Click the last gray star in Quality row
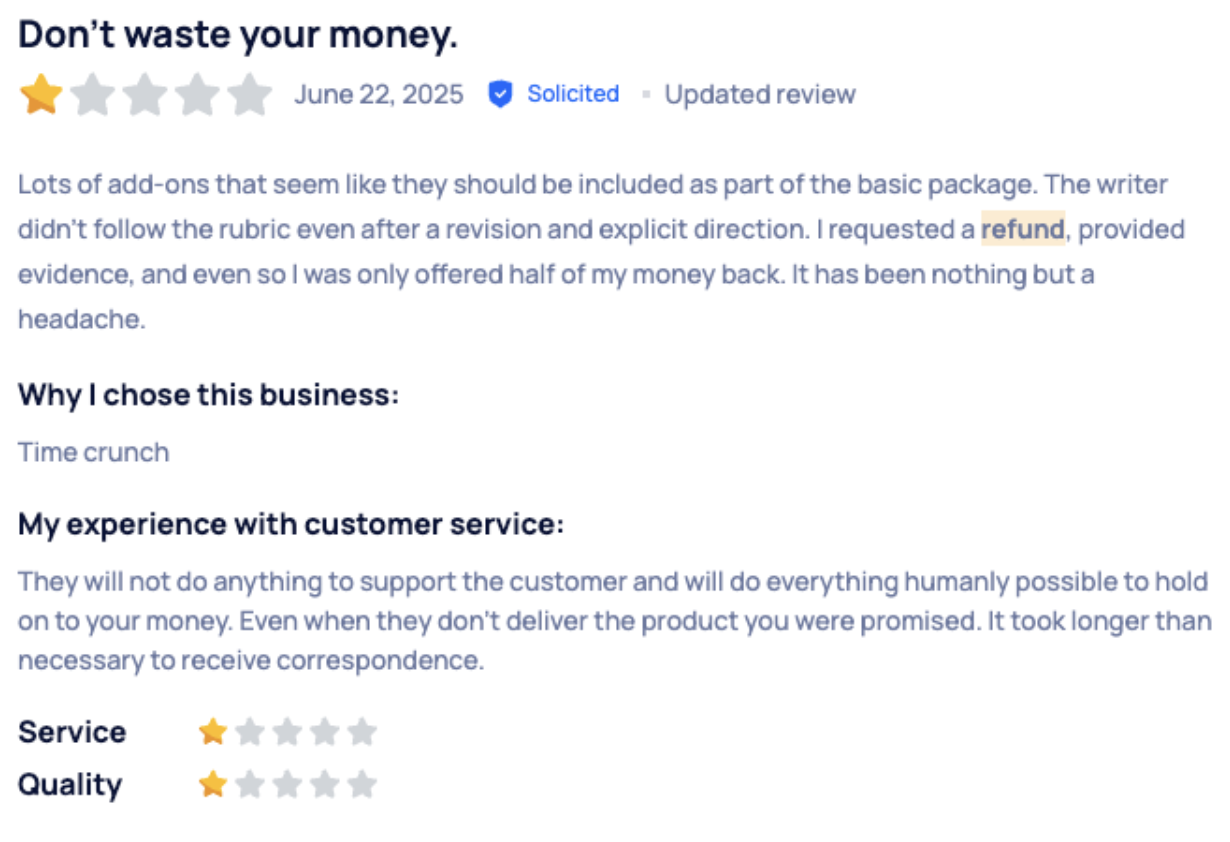The image size is (1230, 842). (x=362, y=784)
